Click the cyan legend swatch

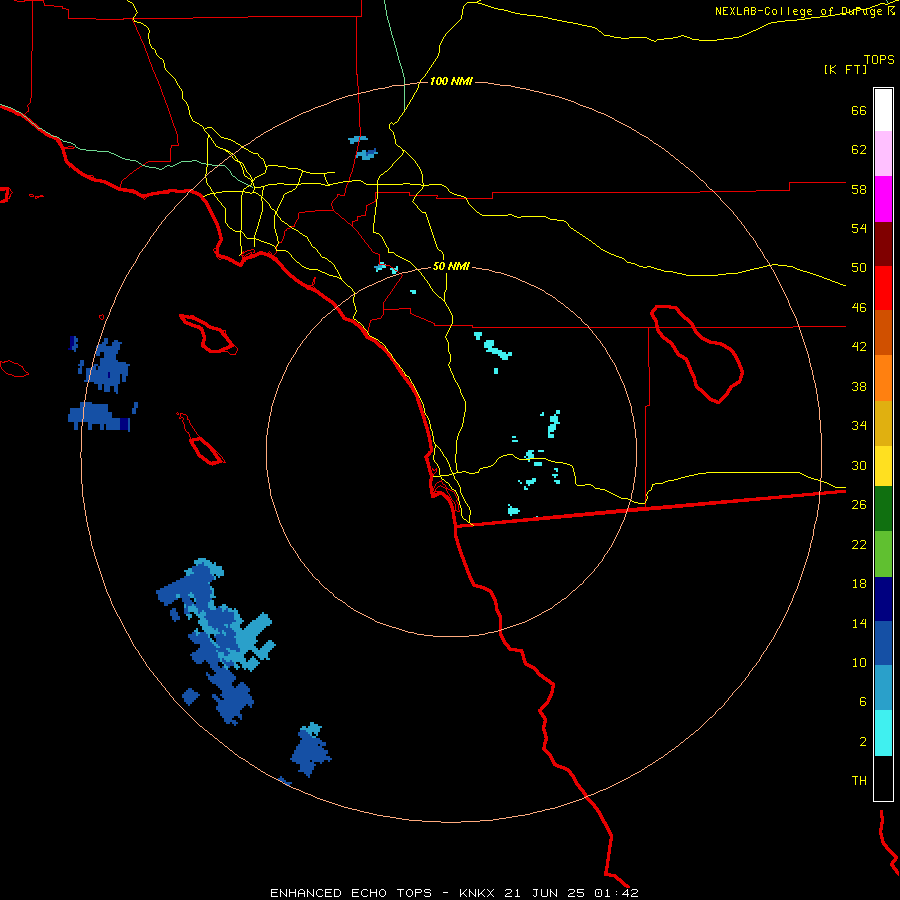point(883,733)
